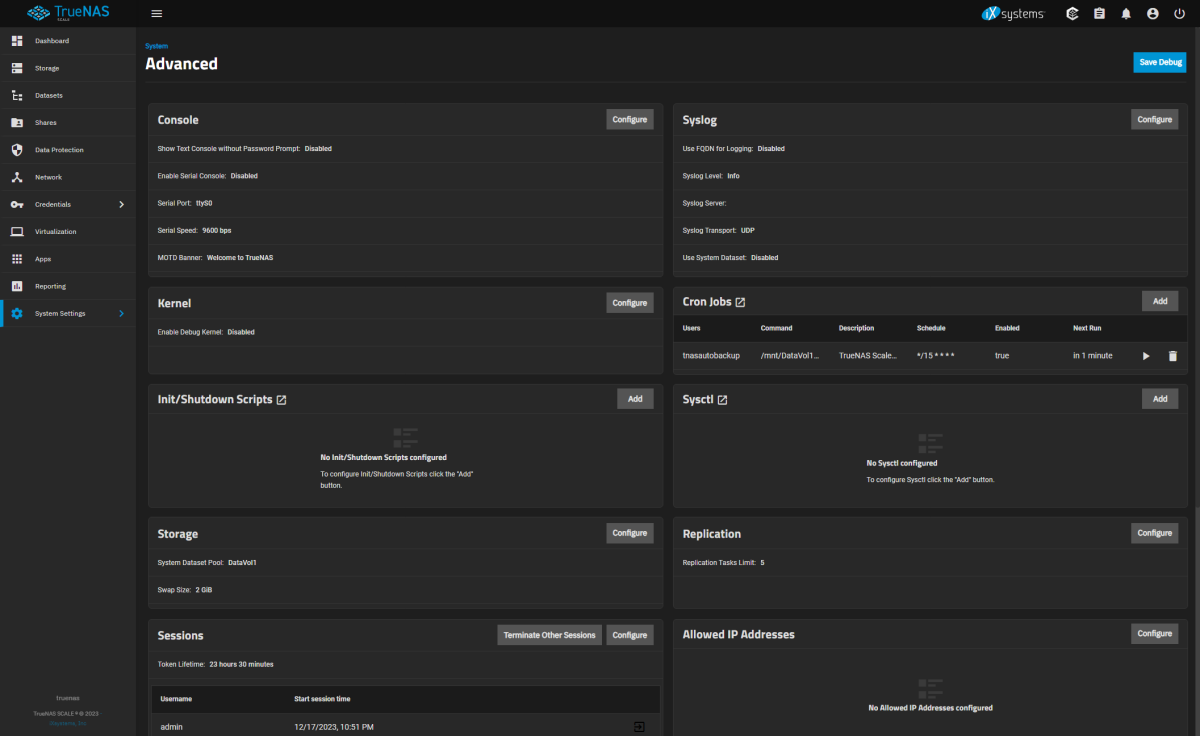Open the user account icon

point(1153,14)
